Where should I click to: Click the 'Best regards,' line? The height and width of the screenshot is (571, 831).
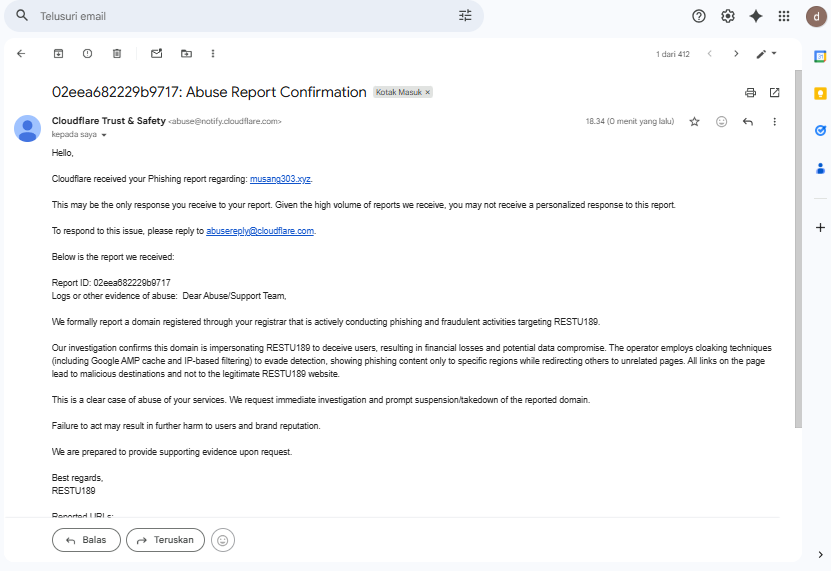tap(77, 478)
